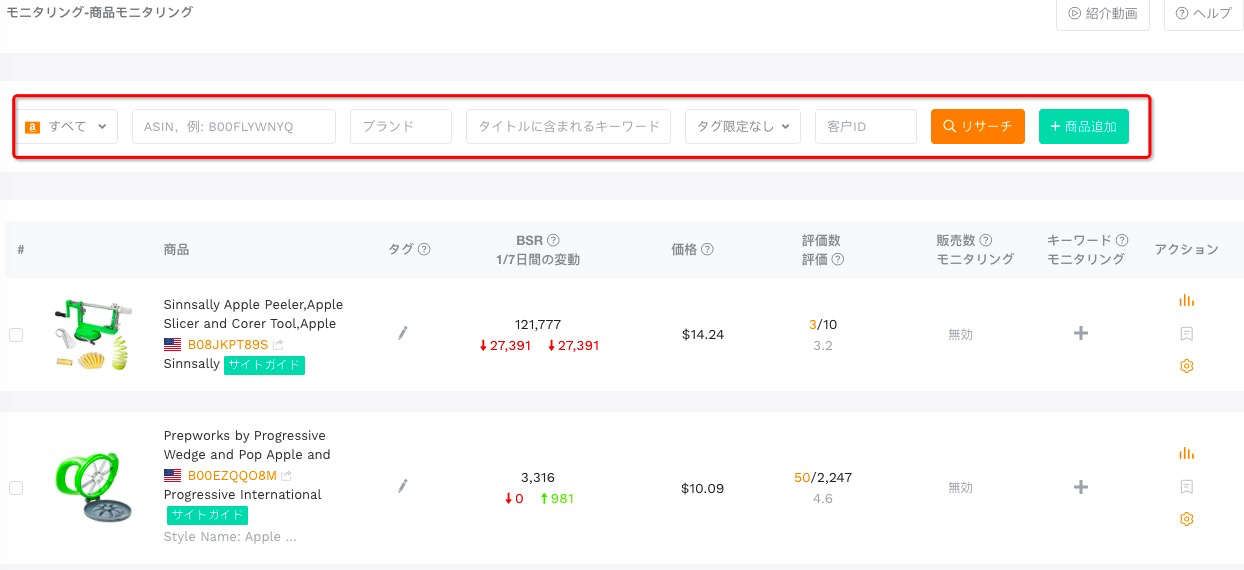Image resolution: width=1244 pixels, height=570 pixels.
Task: Click external link icon beside B08JKPT89S
Action: (x=278, y=345)
